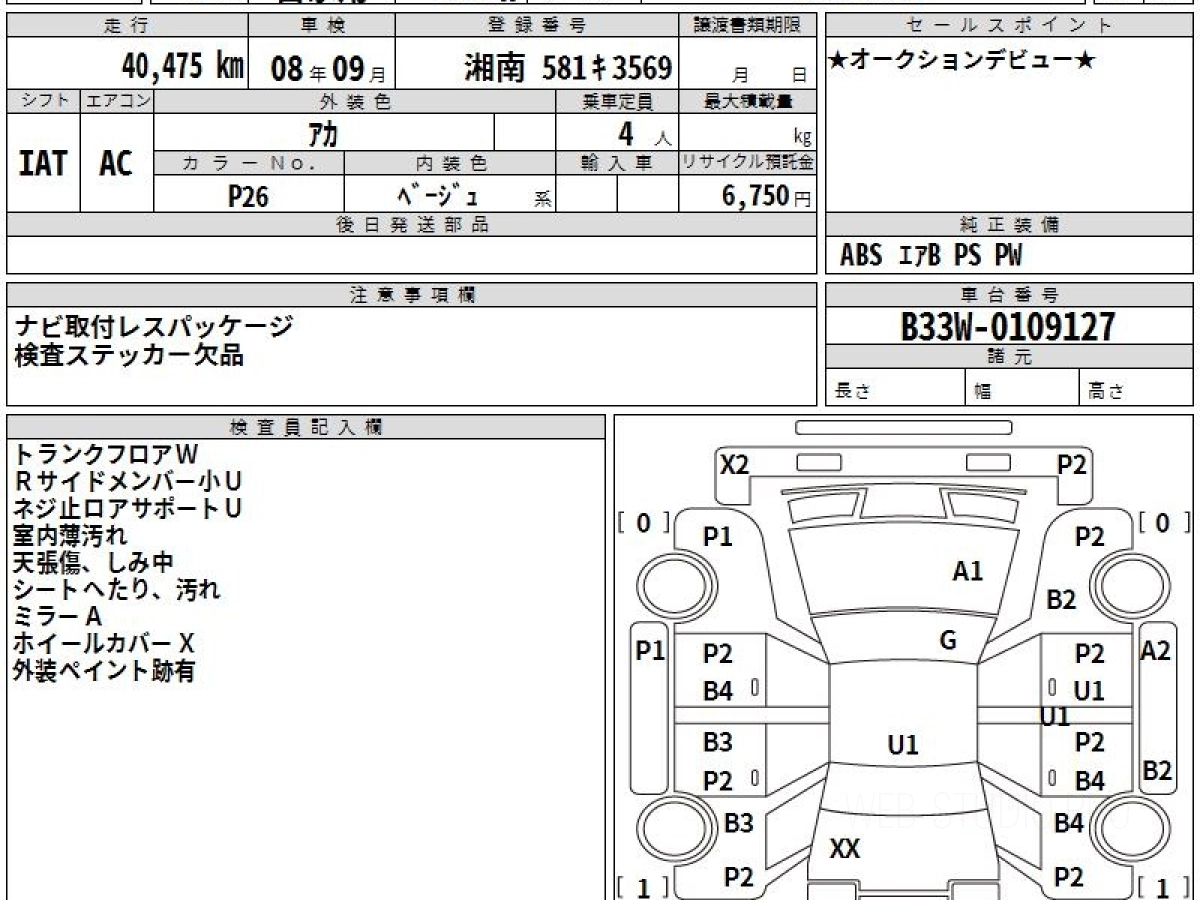Click the A1 mark on the hood
The width and height of the screenshot is (1200, 900).
click(967, 571)
